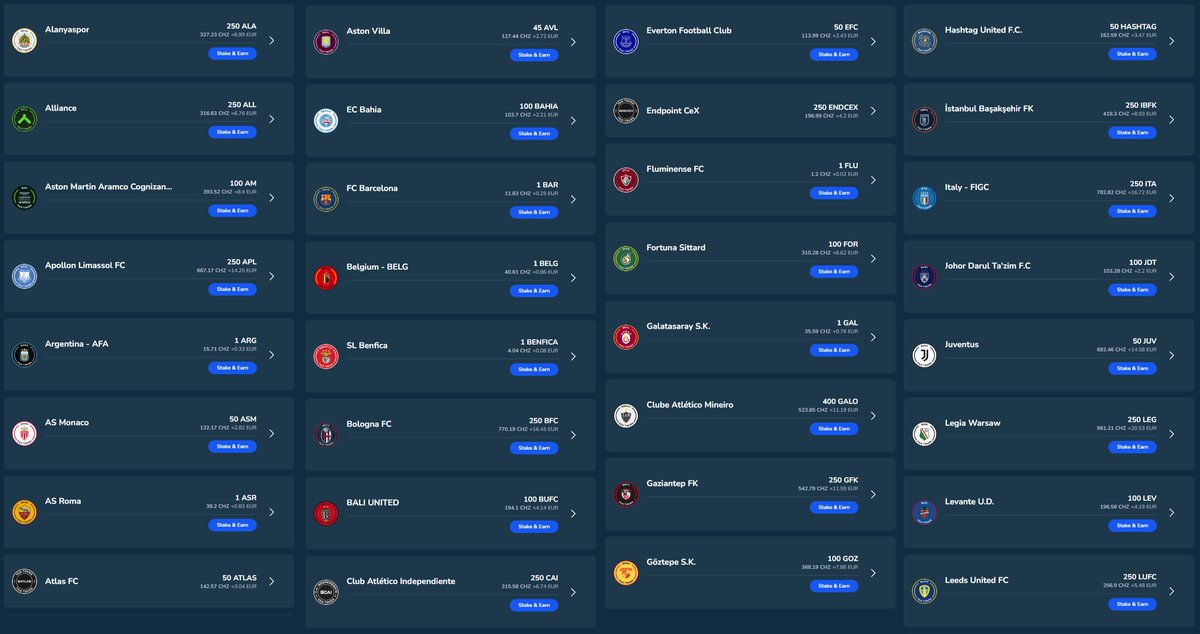Open the Levante U.D. chevron arrow
This screenshot has width=1200, height=634.
coord(1172,512)
